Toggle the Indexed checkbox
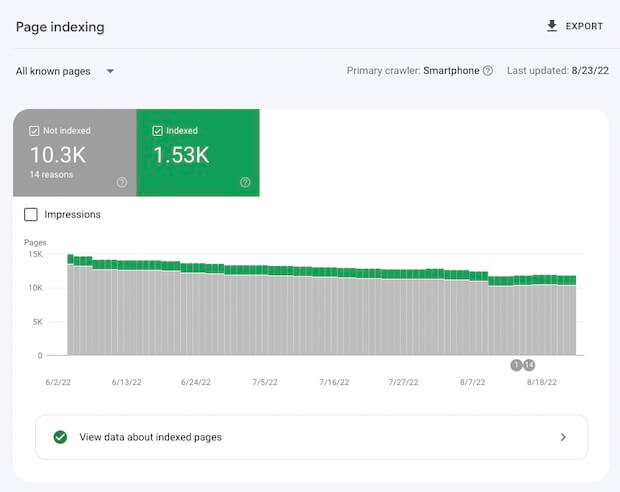620x492 pixels. (x=158, y=131)
